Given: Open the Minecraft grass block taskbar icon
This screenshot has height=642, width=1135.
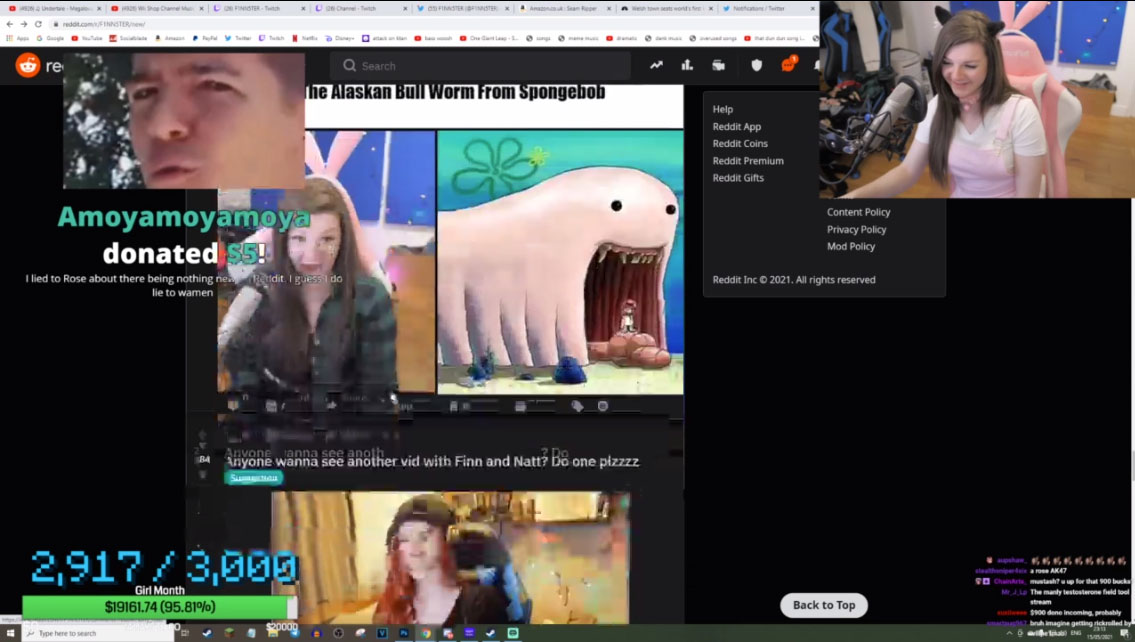Looking at the screenshot, I should point(229,633).
